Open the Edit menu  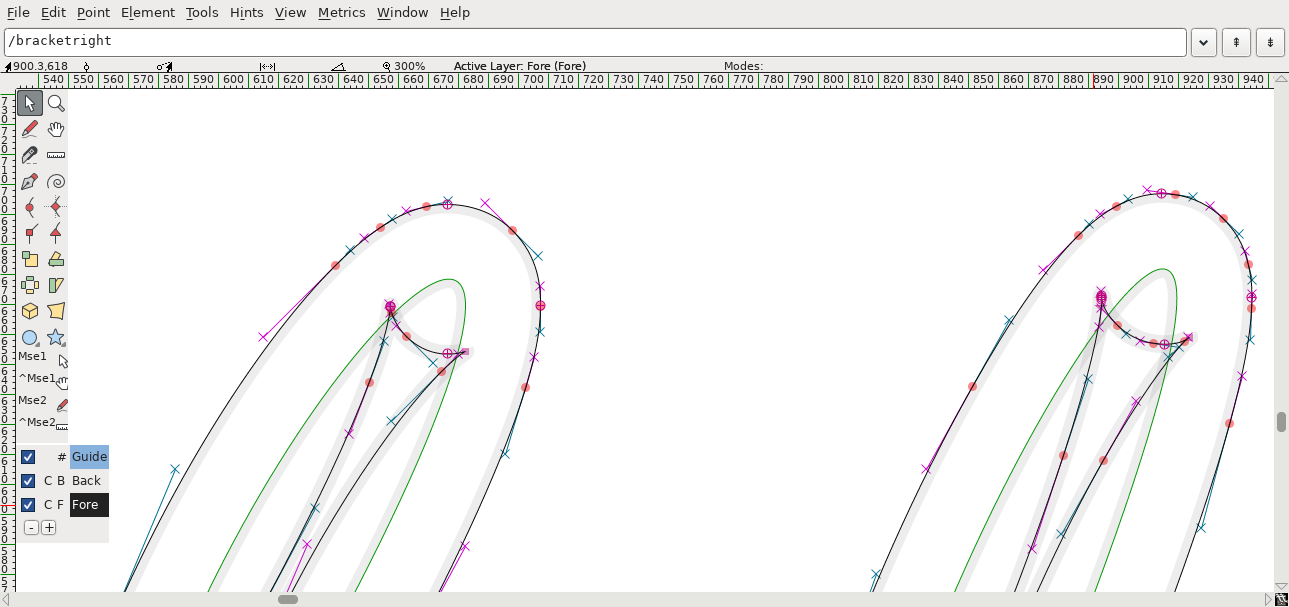53,12
